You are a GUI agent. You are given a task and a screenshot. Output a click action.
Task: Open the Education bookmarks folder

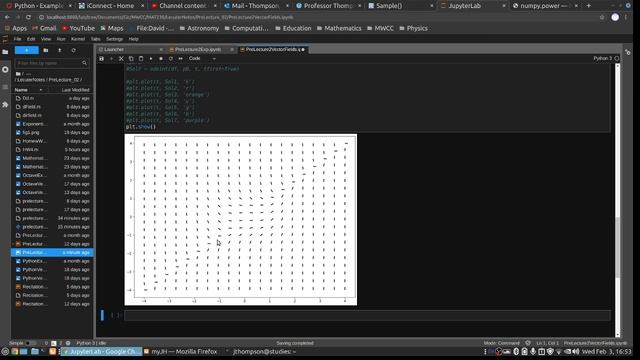[x=293, y=28]
